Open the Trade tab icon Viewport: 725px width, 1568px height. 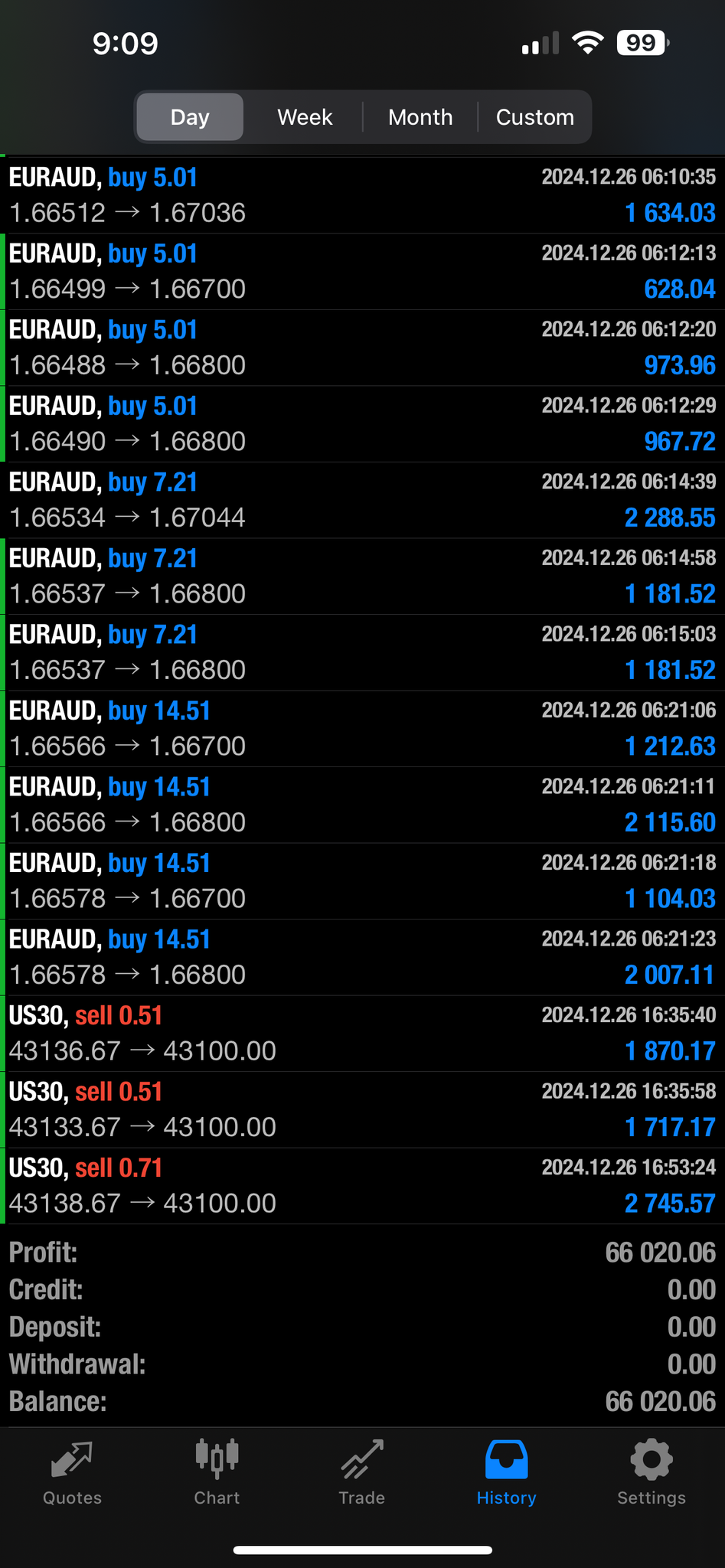click(x=361, y=1459)
